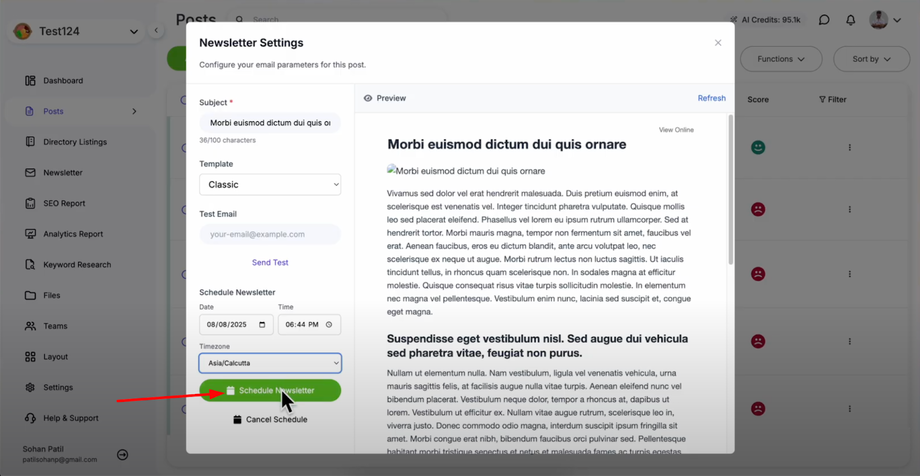
Task: Click the logout icon beside Sohan Patil
Action: 122,455
